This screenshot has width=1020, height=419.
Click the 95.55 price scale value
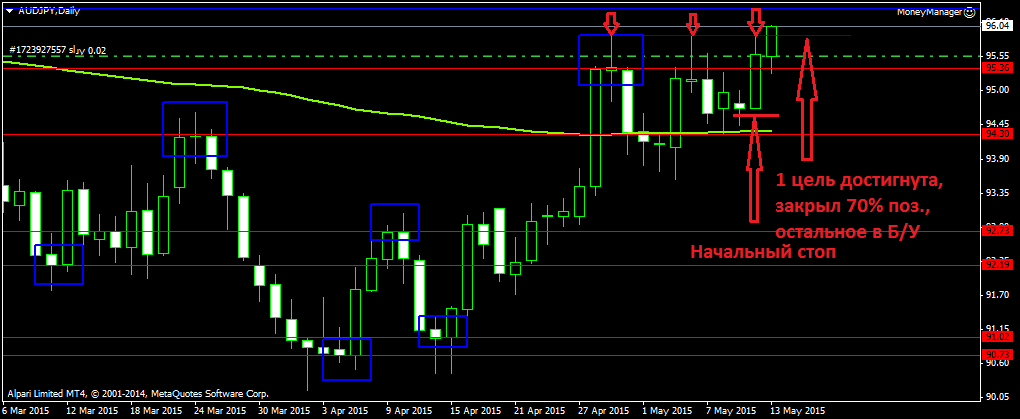997,56
